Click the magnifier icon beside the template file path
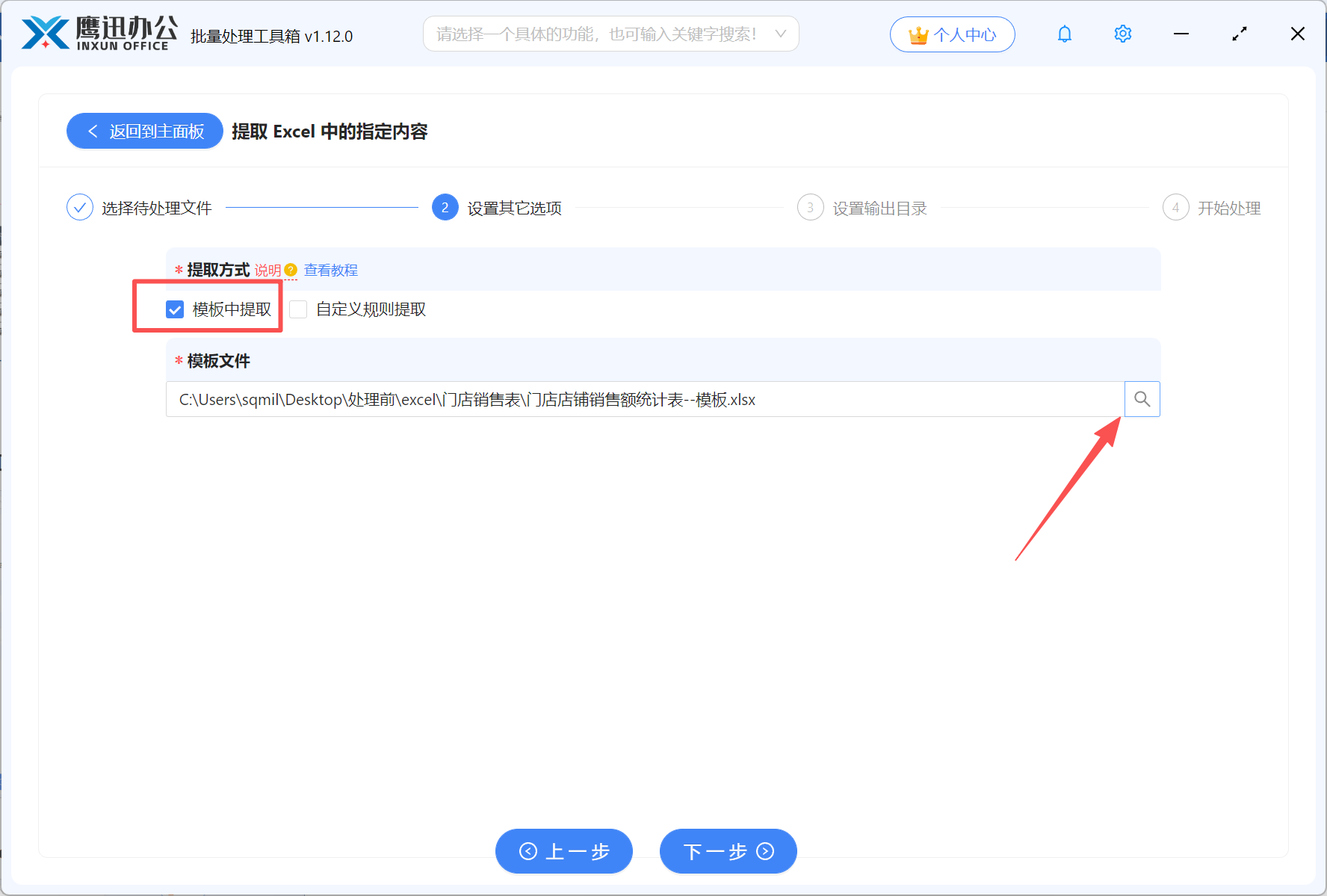1327x896 pixels. pyautogui.click(x=1142, y=399)
